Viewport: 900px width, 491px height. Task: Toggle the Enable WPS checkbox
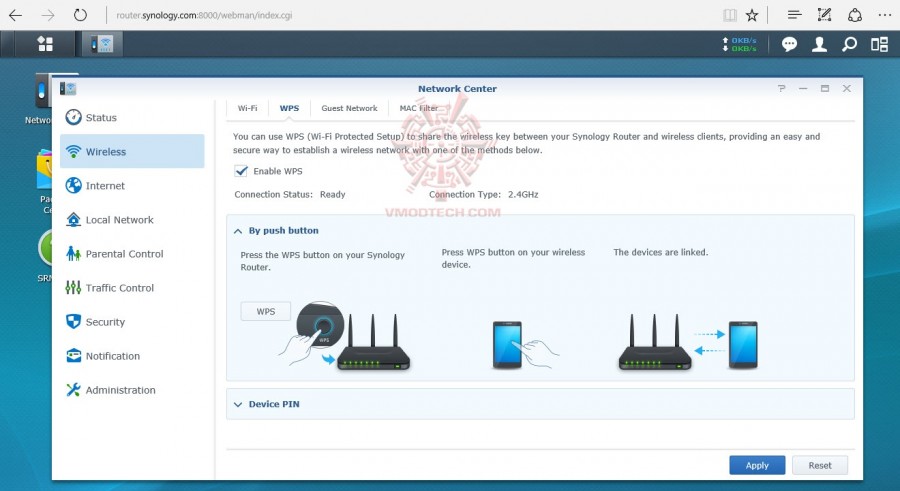241,171
